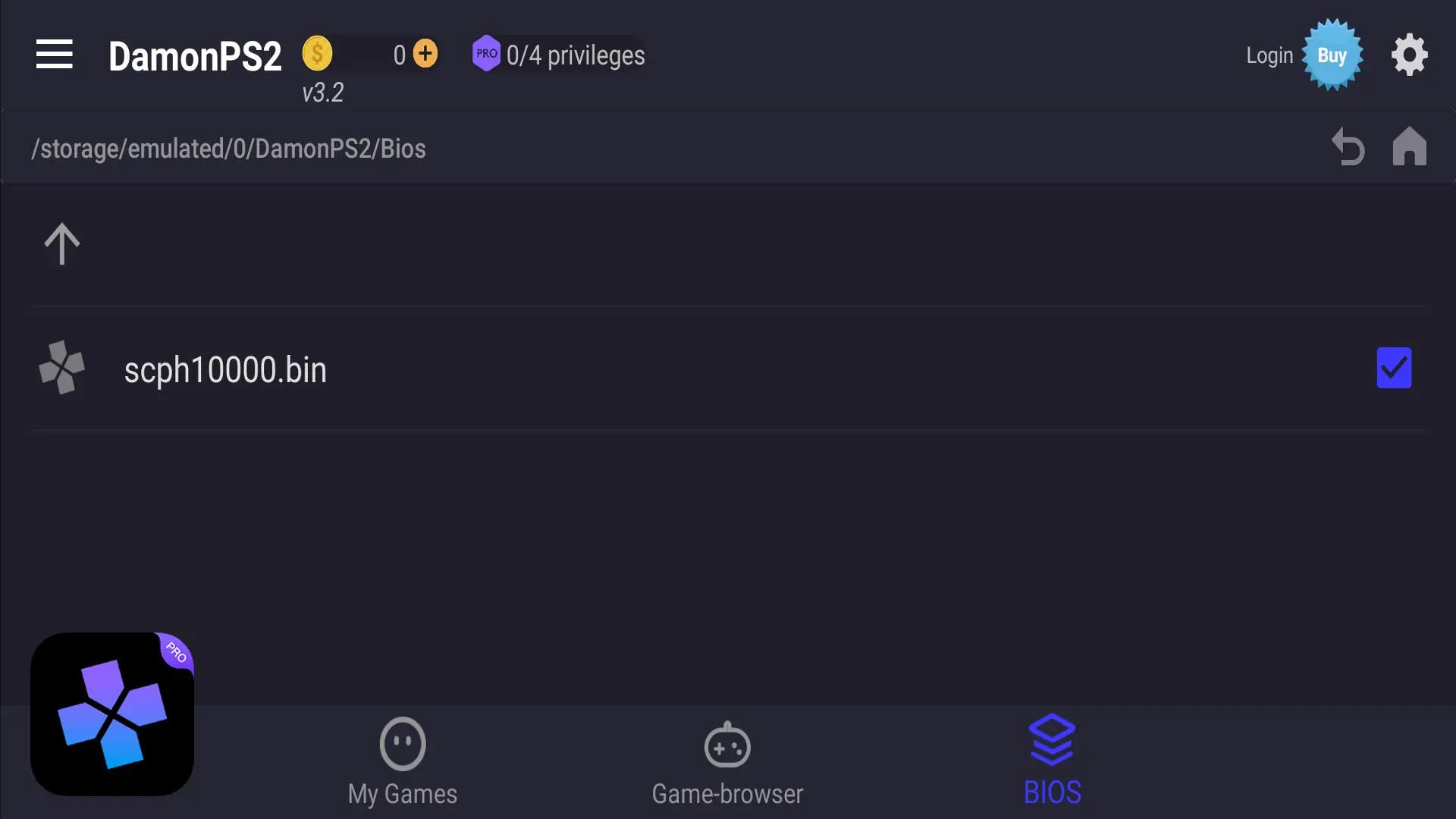Open the 0/4 privileges info
This screenshot has height=819, width=1456.
[x=576, y=55]
